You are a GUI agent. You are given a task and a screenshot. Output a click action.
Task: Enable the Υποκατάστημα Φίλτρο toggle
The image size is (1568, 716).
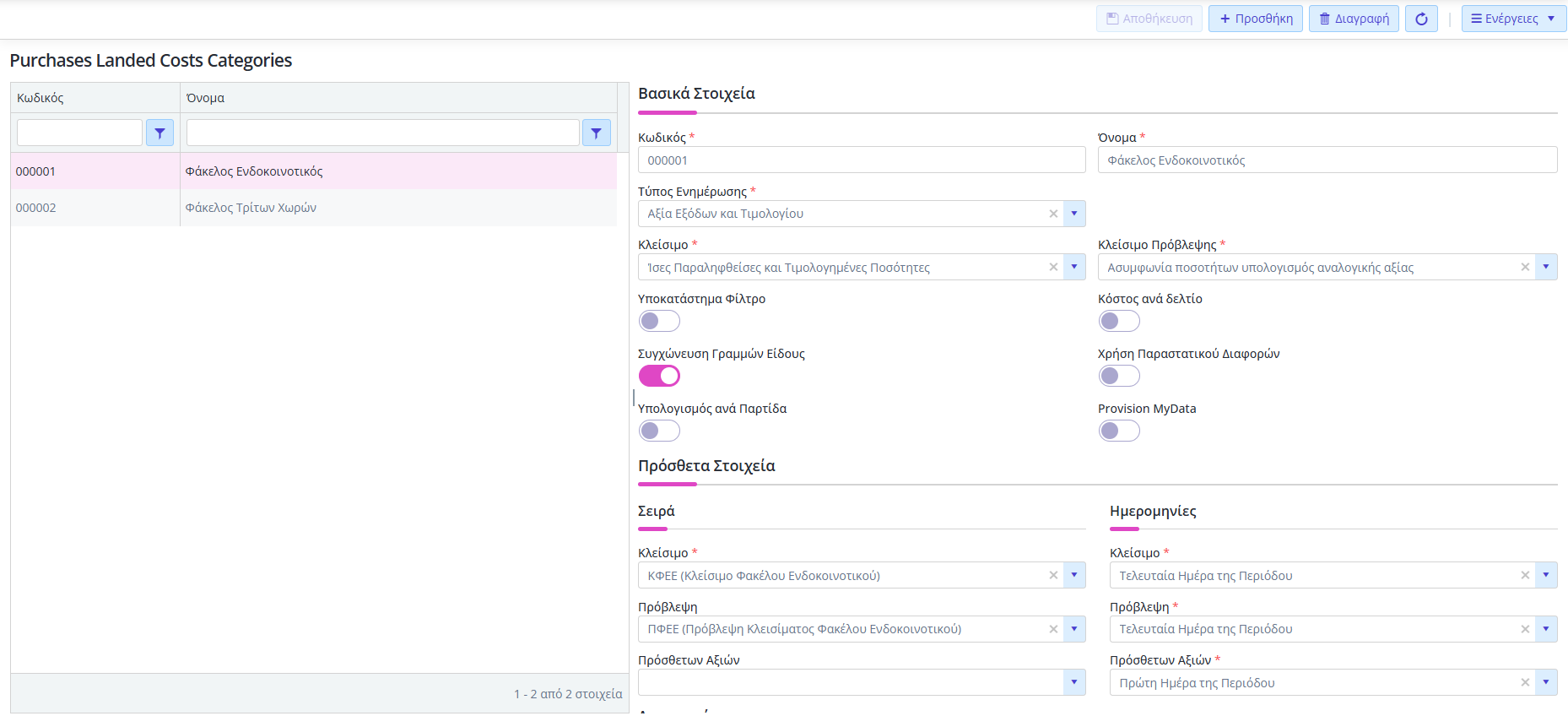coord(659,321)
